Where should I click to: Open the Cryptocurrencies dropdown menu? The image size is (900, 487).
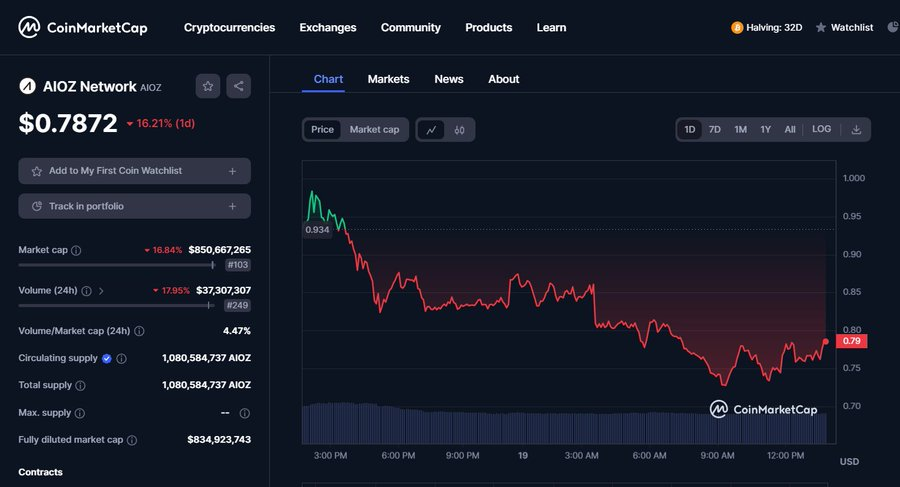[229, 27]
